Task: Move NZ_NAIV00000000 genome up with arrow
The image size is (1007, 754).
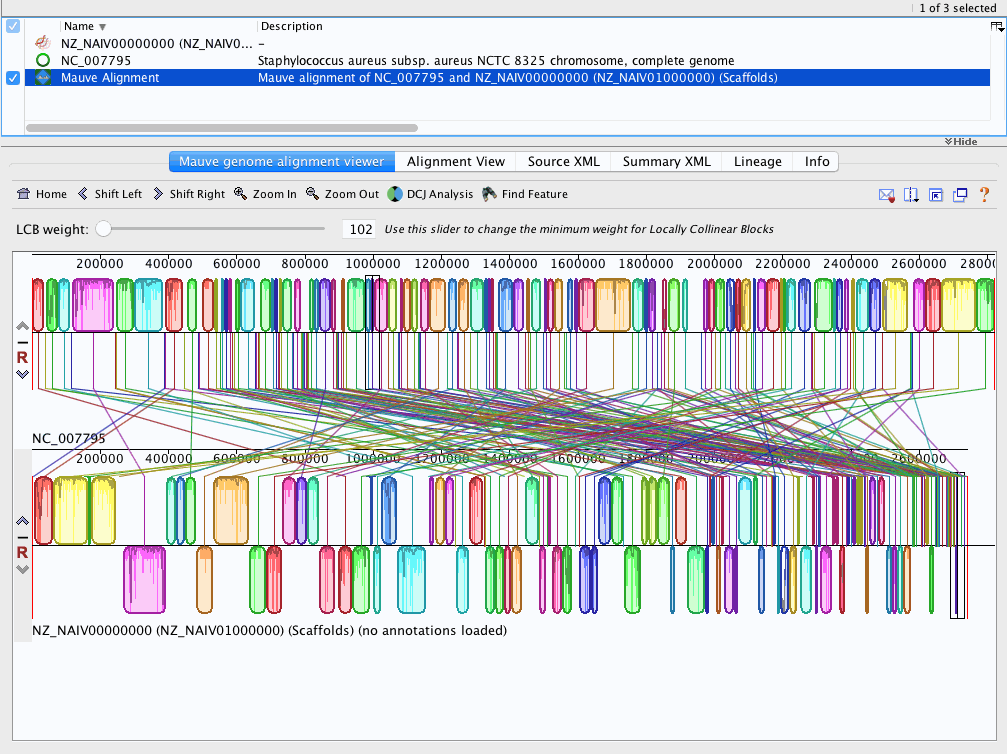Action: (x=22, y=521)
